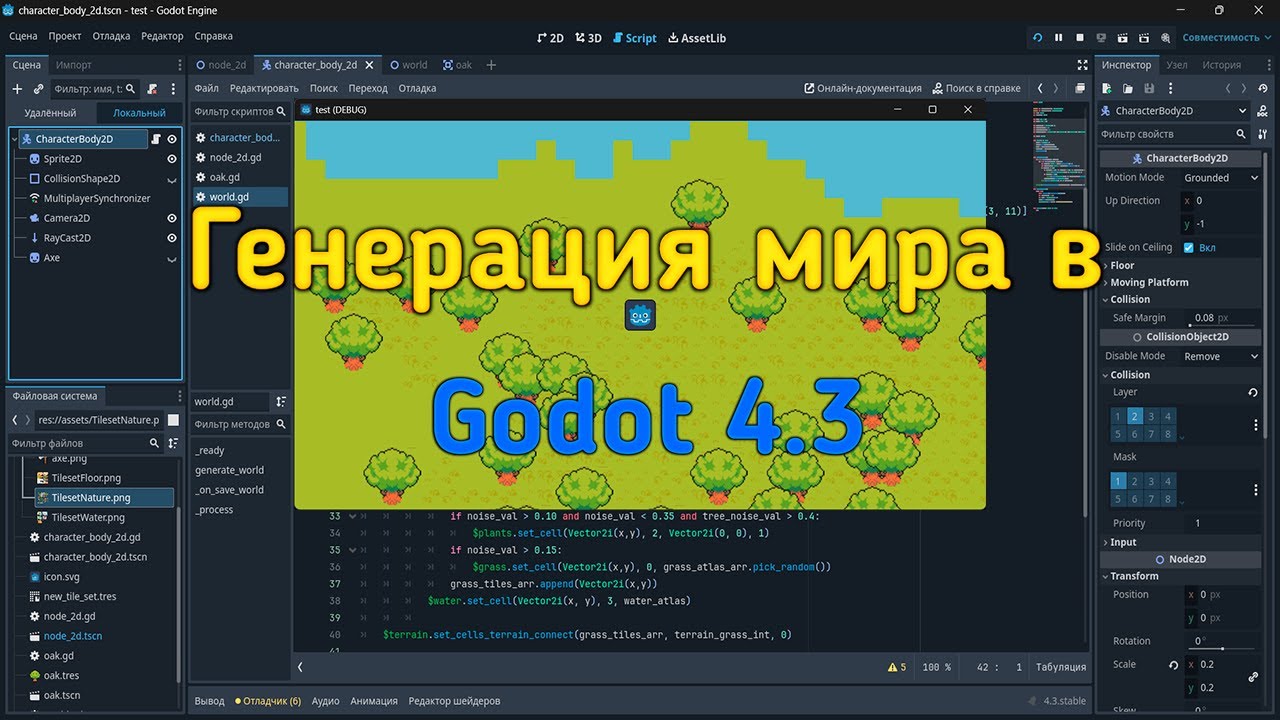Screen dimensions: 1280x720
Task: Click the remote debug run icon
Action: [x=1102, y=37]
